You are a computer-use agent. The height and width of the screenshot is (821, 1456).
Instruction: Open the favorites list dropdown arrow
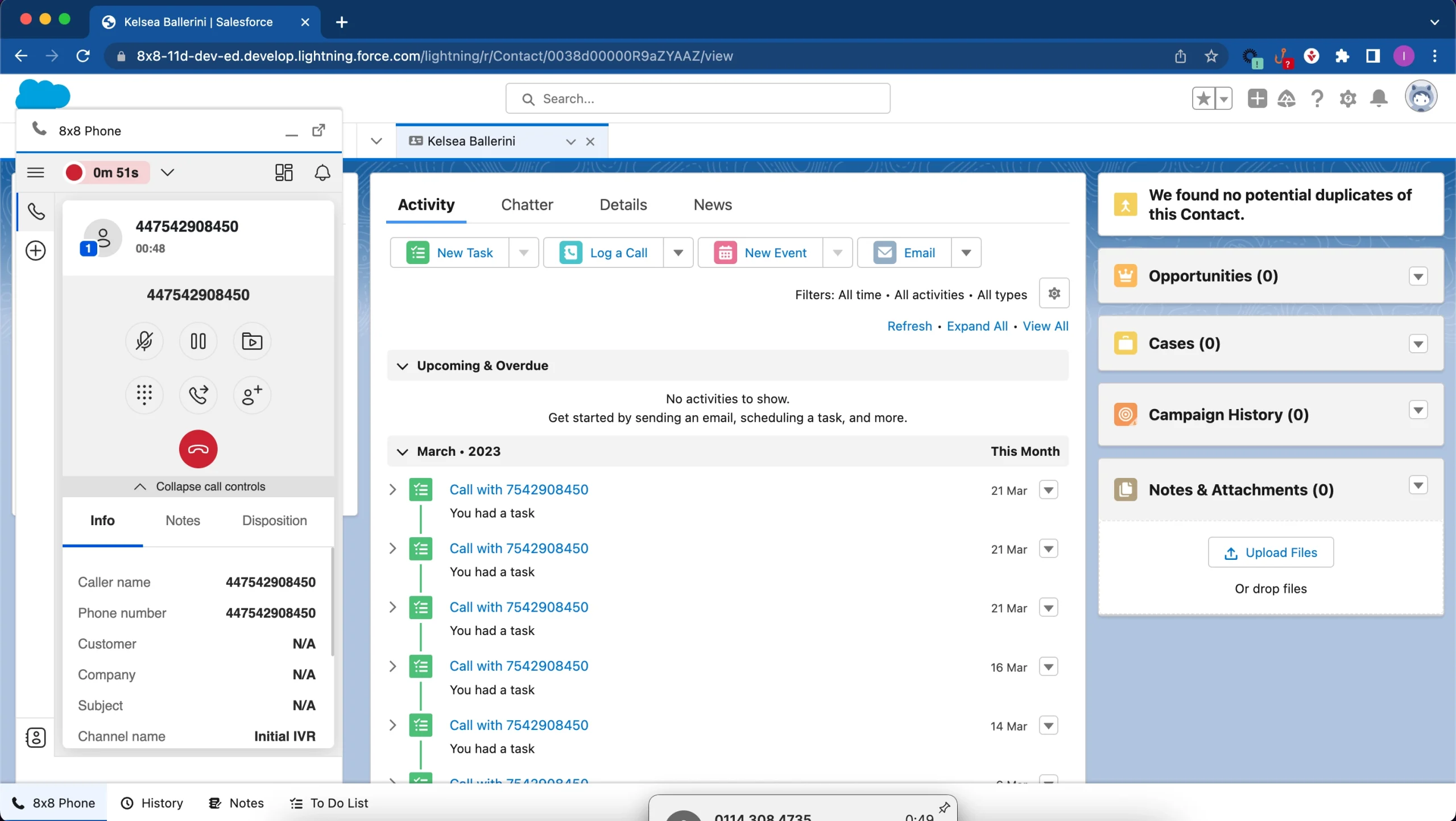tap(1223, 98)
